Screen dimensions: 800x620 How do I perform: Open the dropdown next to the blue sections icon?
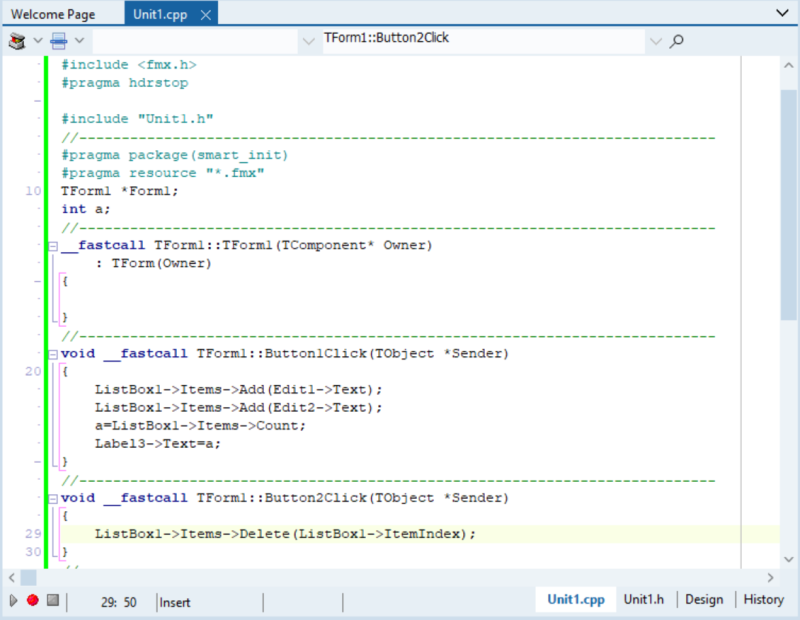(79, 40)
